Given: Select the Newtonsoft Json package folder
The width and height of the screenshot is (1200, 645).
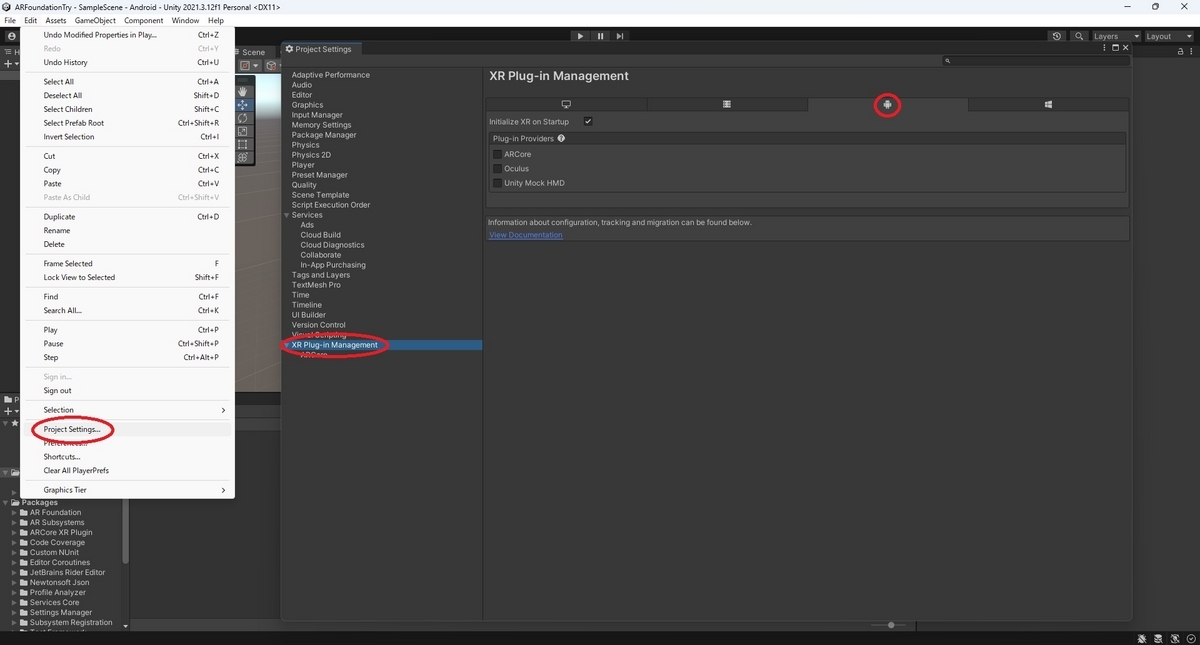Looking at the screenshot, I should click(x=59, y=582).
